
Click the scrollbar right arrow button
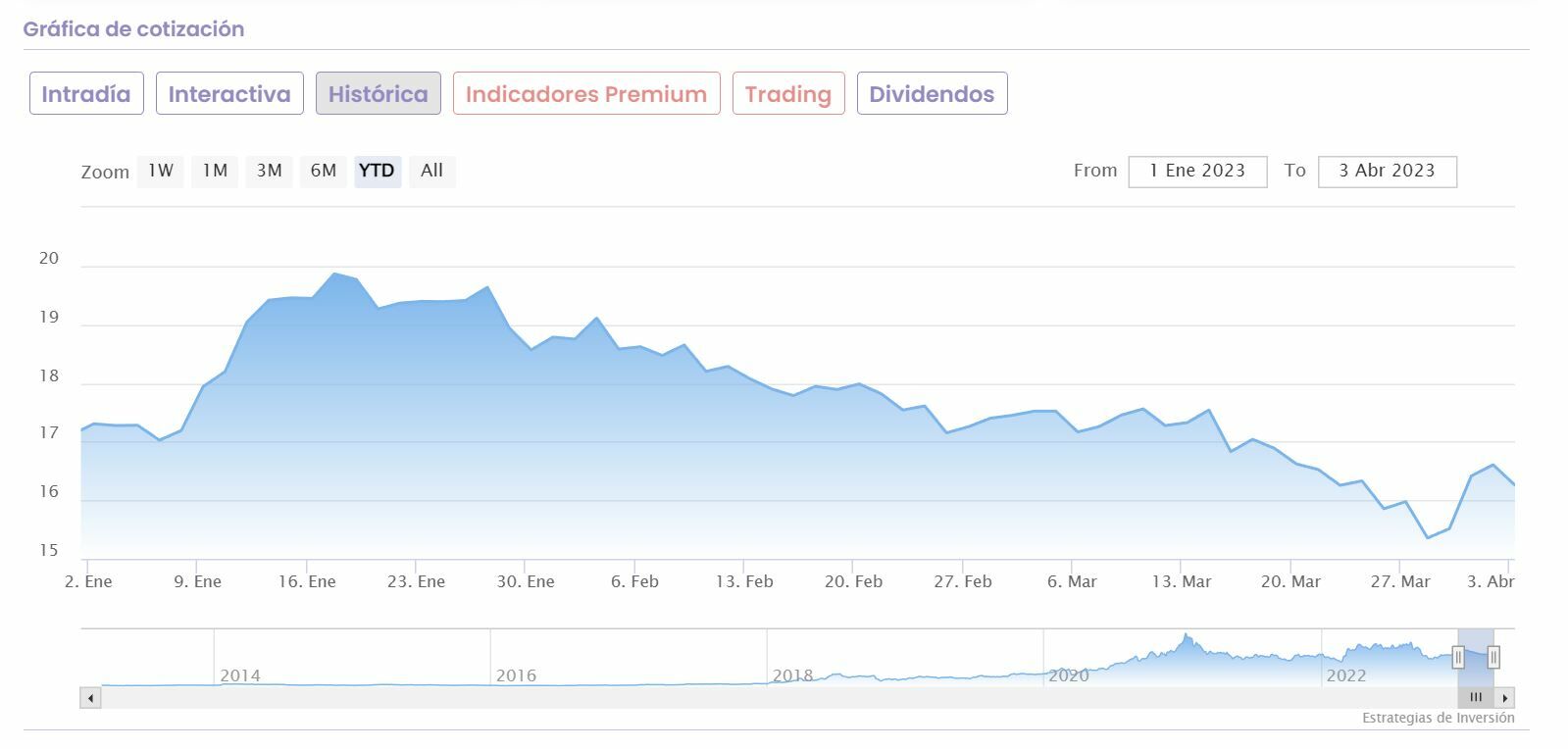point(1506,698)
